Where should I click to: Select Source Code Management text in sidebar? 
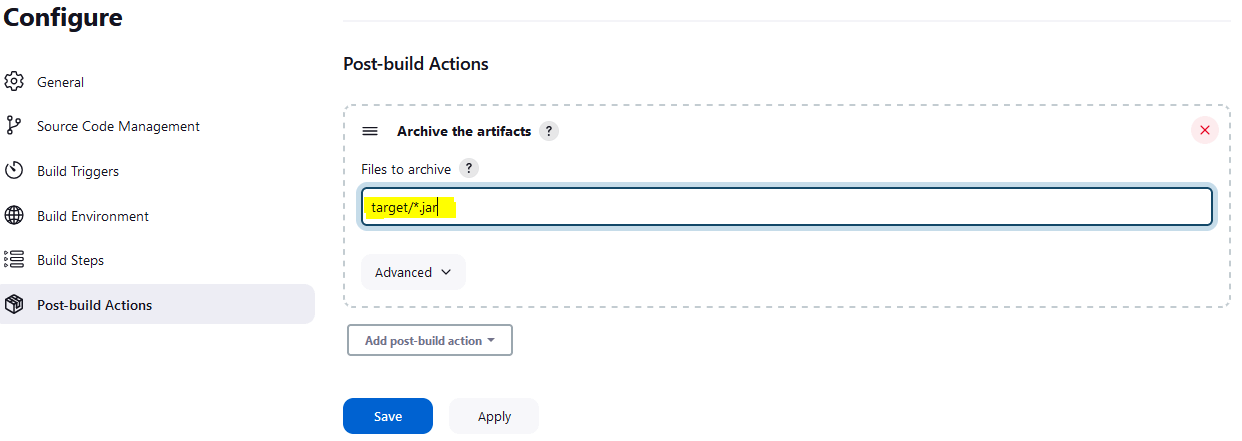[x=118, y=126]
